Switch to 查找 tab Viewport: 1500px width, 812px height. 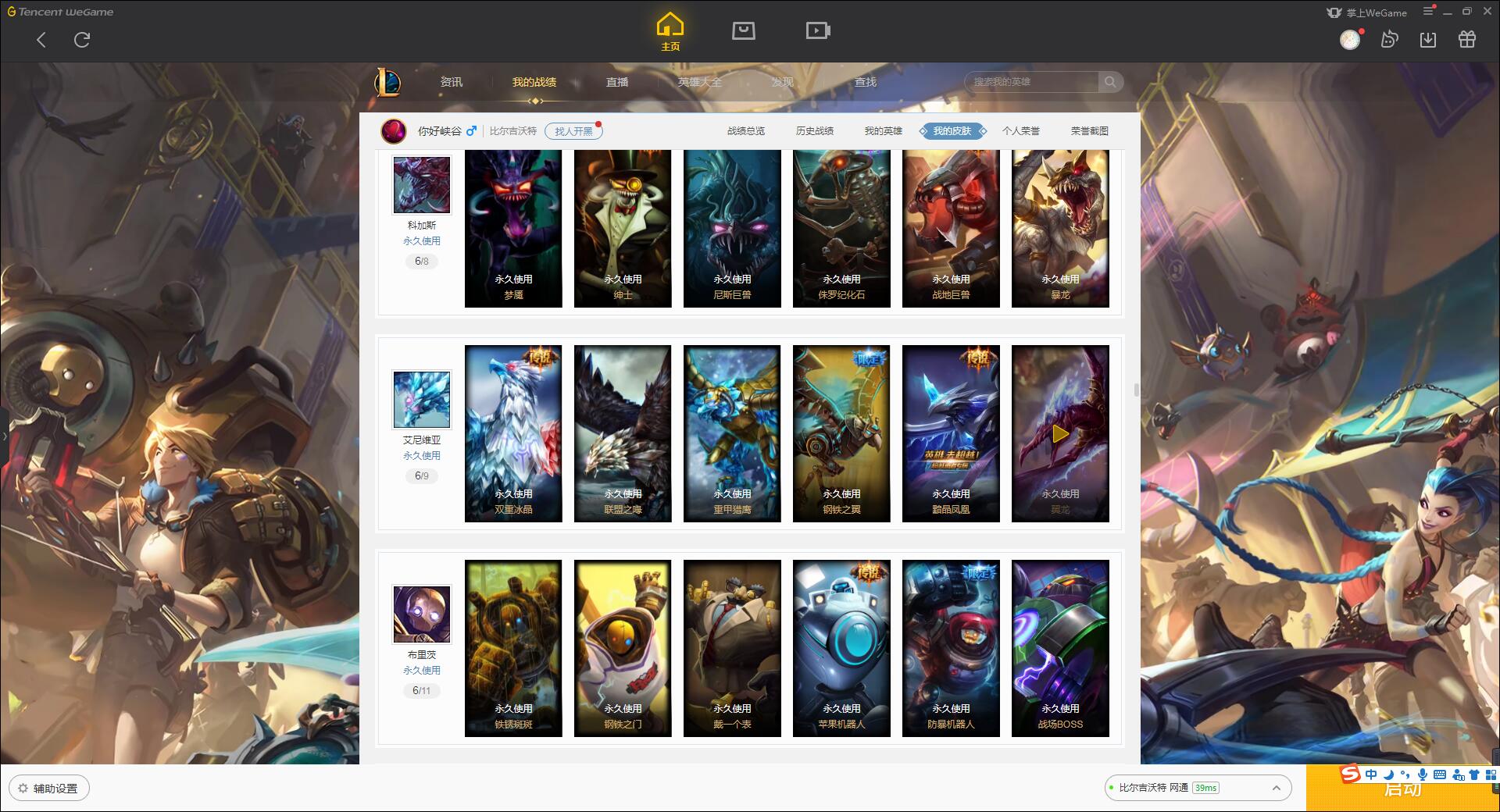(x=866, y=82)
